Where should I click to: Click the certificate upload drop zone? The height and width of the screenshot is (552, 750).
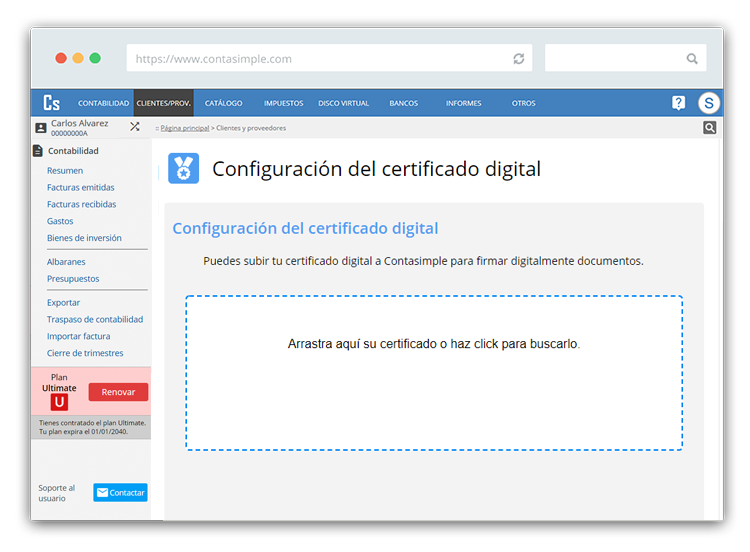pos(433,372)
